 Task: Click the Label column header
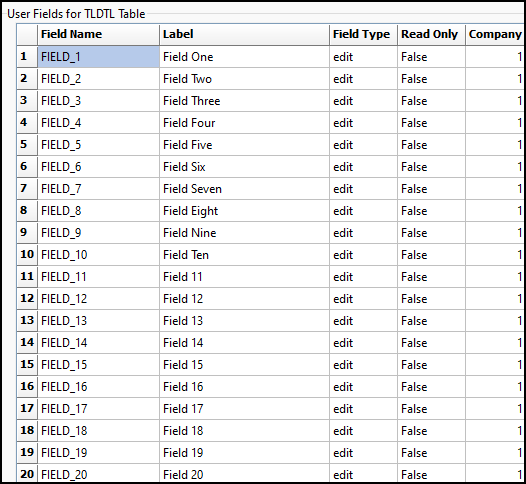click(x=244, y=34)
